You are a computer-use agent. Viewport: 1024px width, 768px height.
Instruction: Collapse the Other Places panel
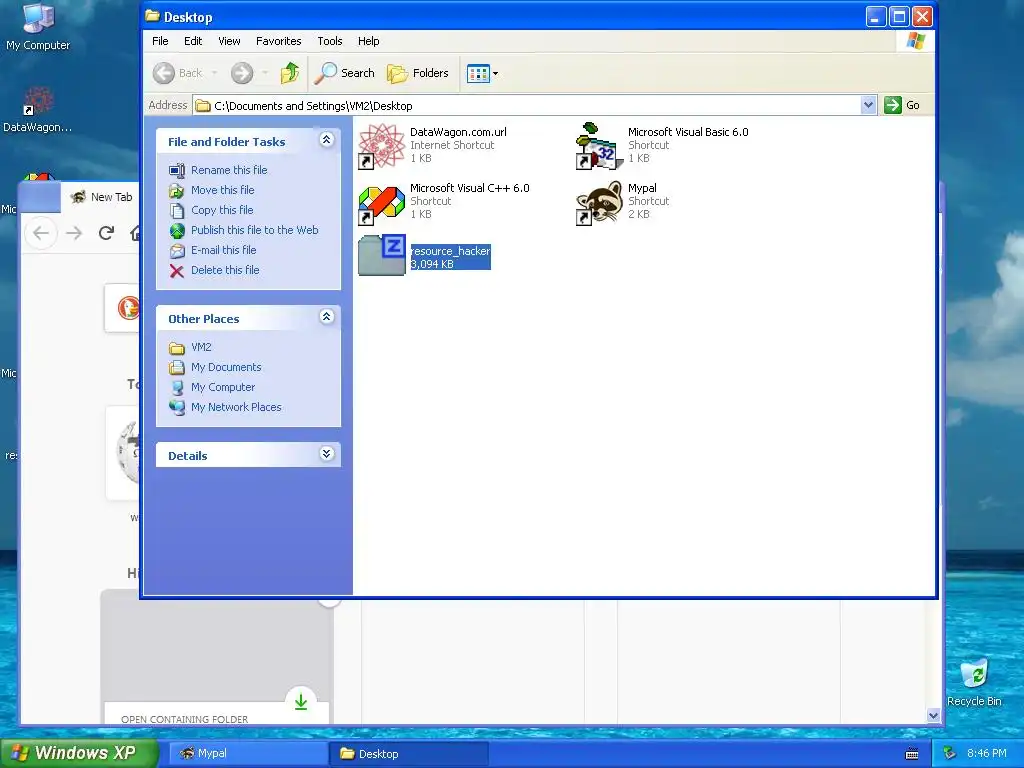tap(327, 317)
